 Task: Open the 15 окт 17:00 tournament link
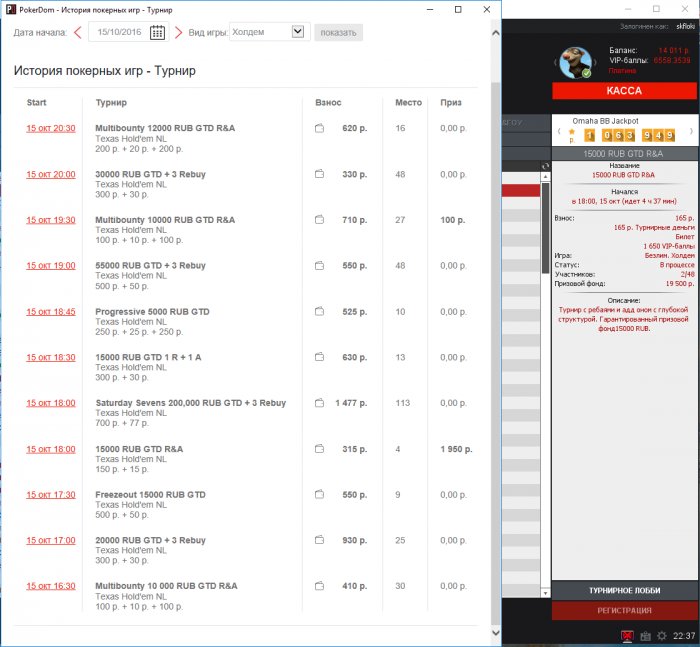point(50,540)
